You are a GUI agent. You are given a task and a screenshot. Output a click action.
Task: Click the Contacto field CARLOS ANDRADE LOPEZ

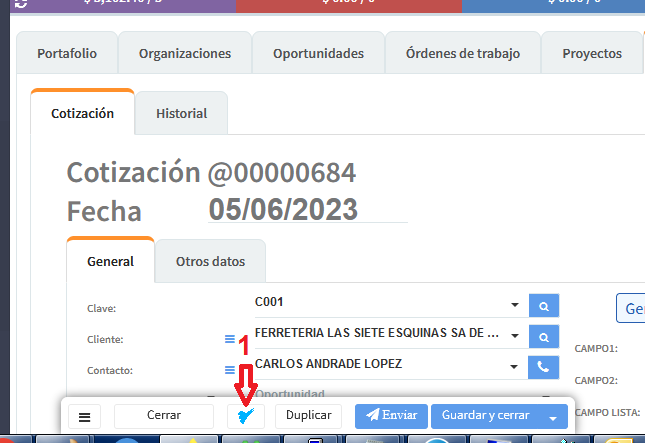381,364
